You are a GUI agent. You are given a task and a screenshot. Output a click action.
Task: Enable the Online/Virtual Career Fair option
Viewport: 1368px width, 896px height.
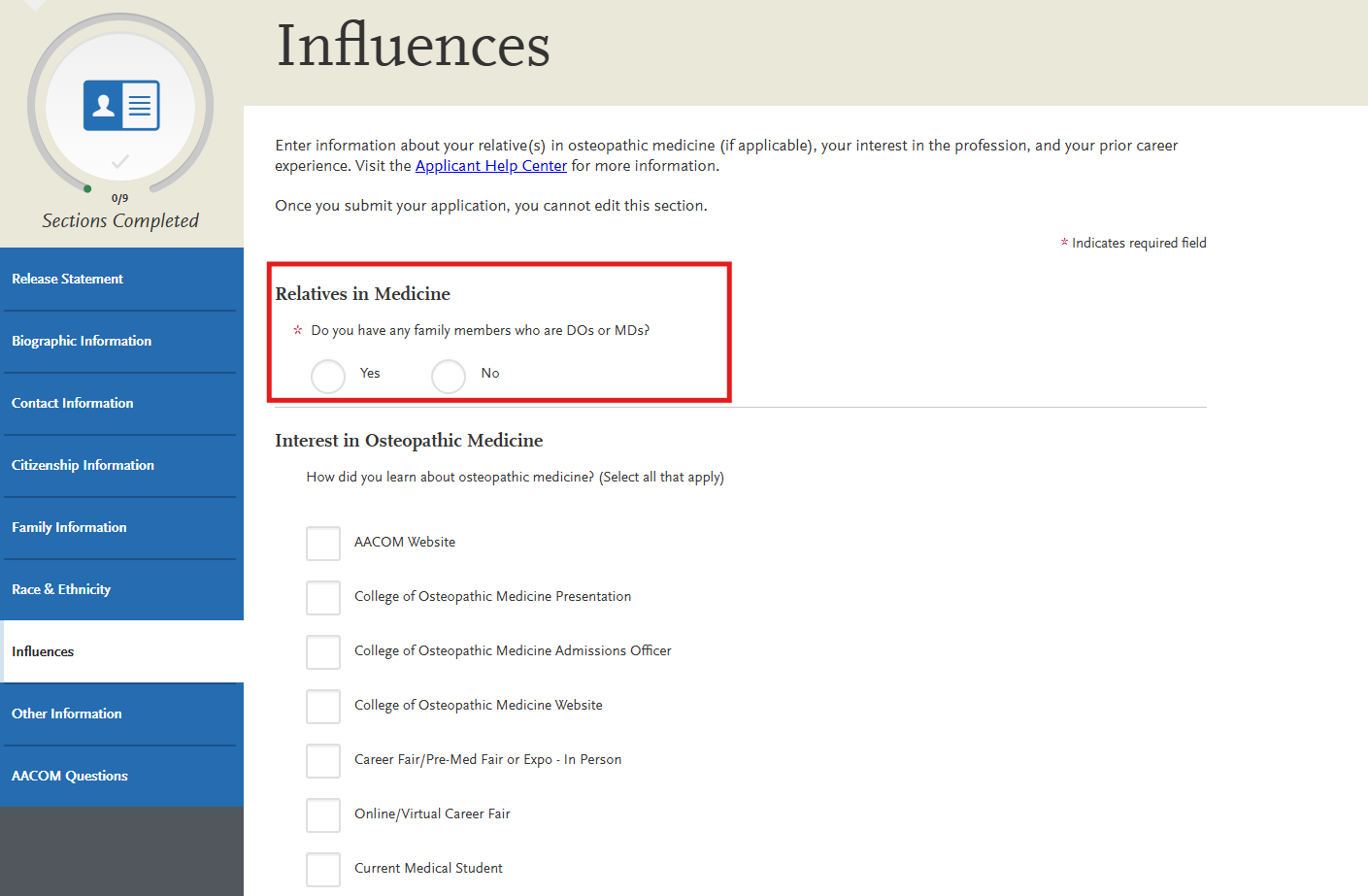pyautogui.click(x=322, y=815)
